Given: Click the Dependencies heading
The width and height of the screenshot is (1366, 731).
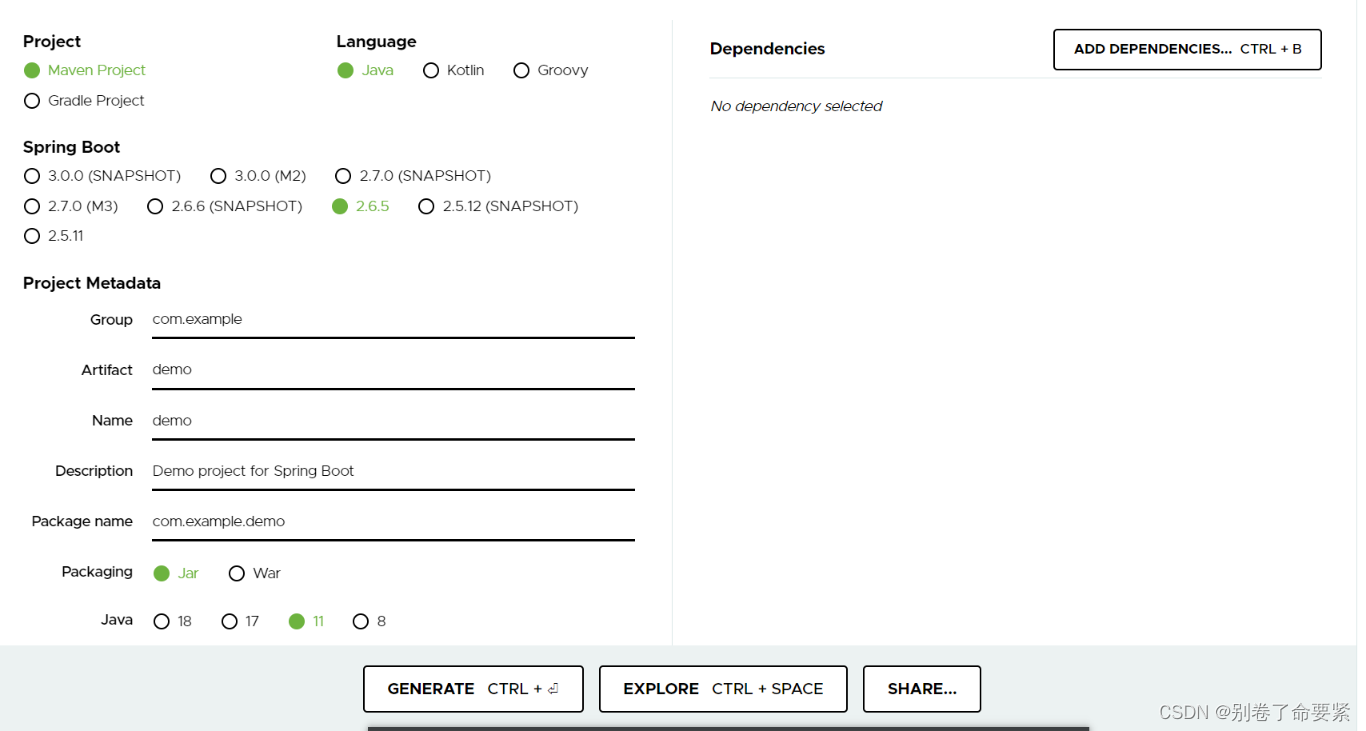Looking at the screenshot, I should [767, 49].
